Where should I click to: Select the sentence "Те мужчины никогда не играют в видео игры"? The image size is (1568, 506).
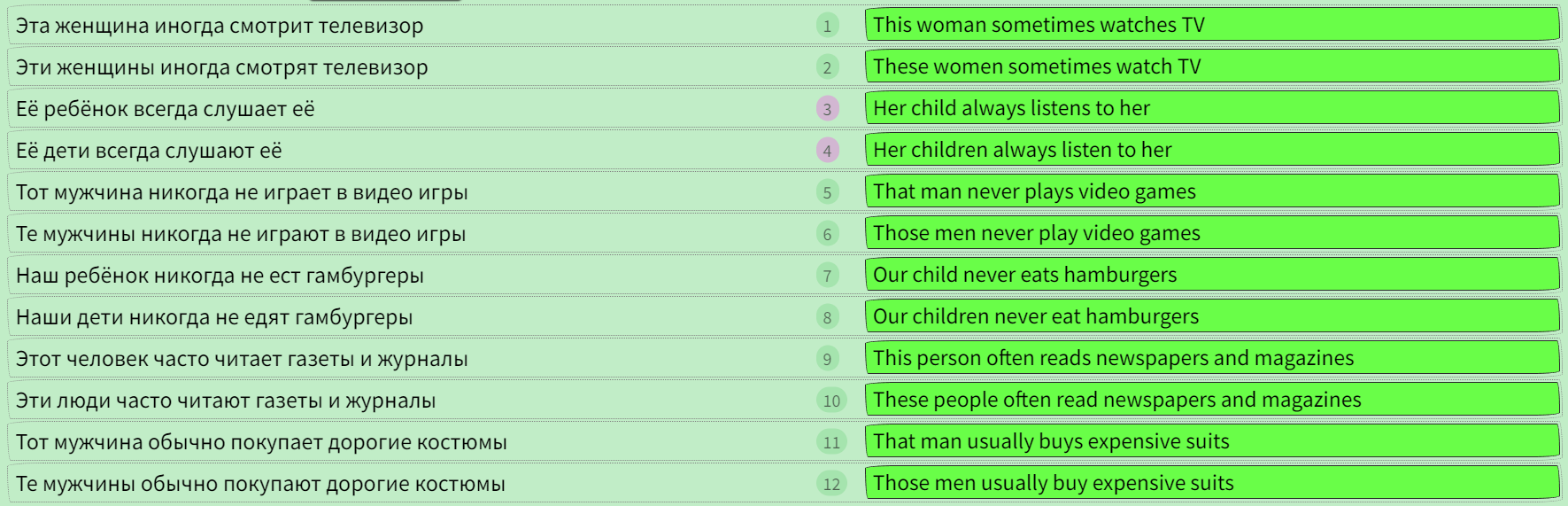[x=241, y=234]
